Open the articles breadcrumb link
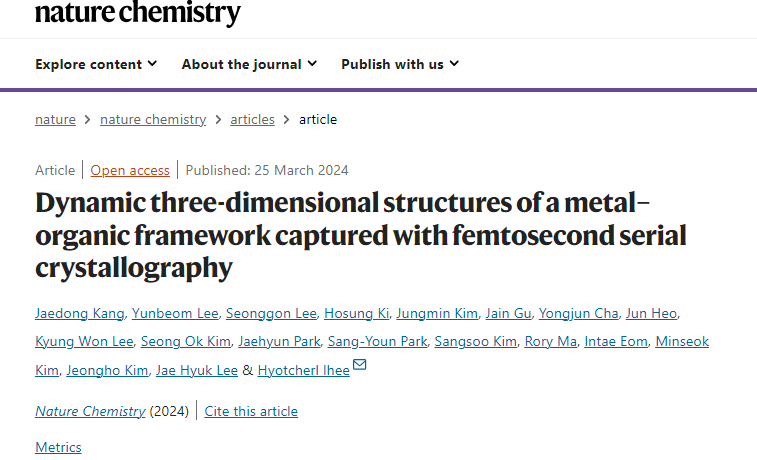 coord(252,119)
